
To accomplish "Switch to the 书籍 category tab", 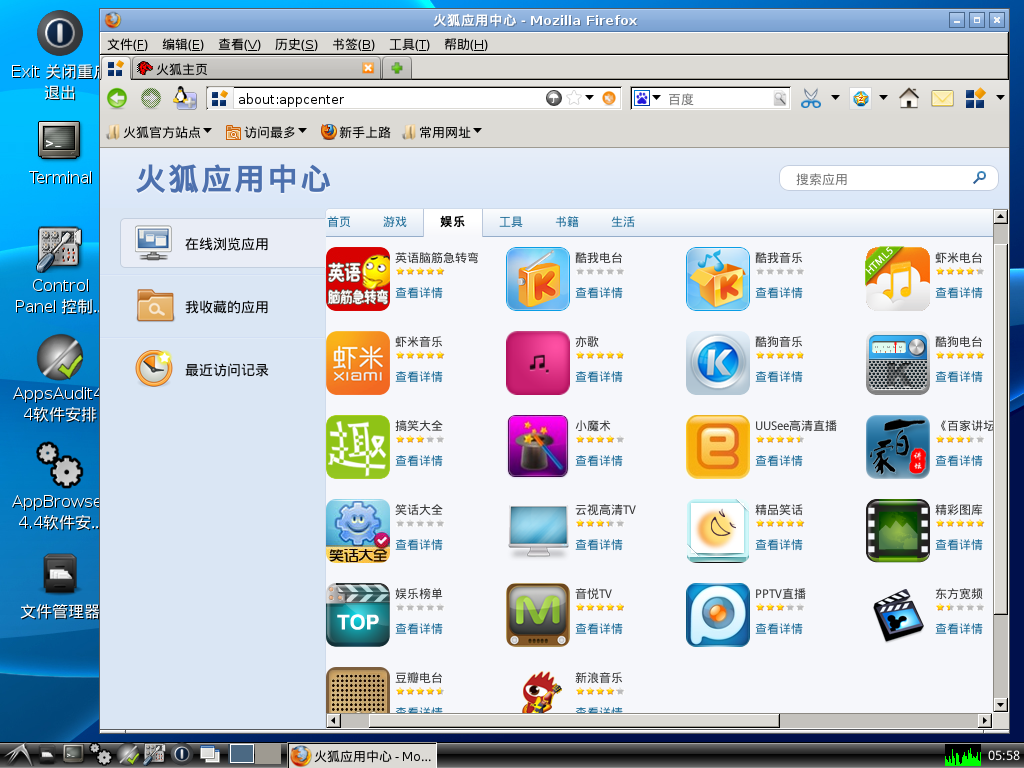I will (x=567, y=222).
